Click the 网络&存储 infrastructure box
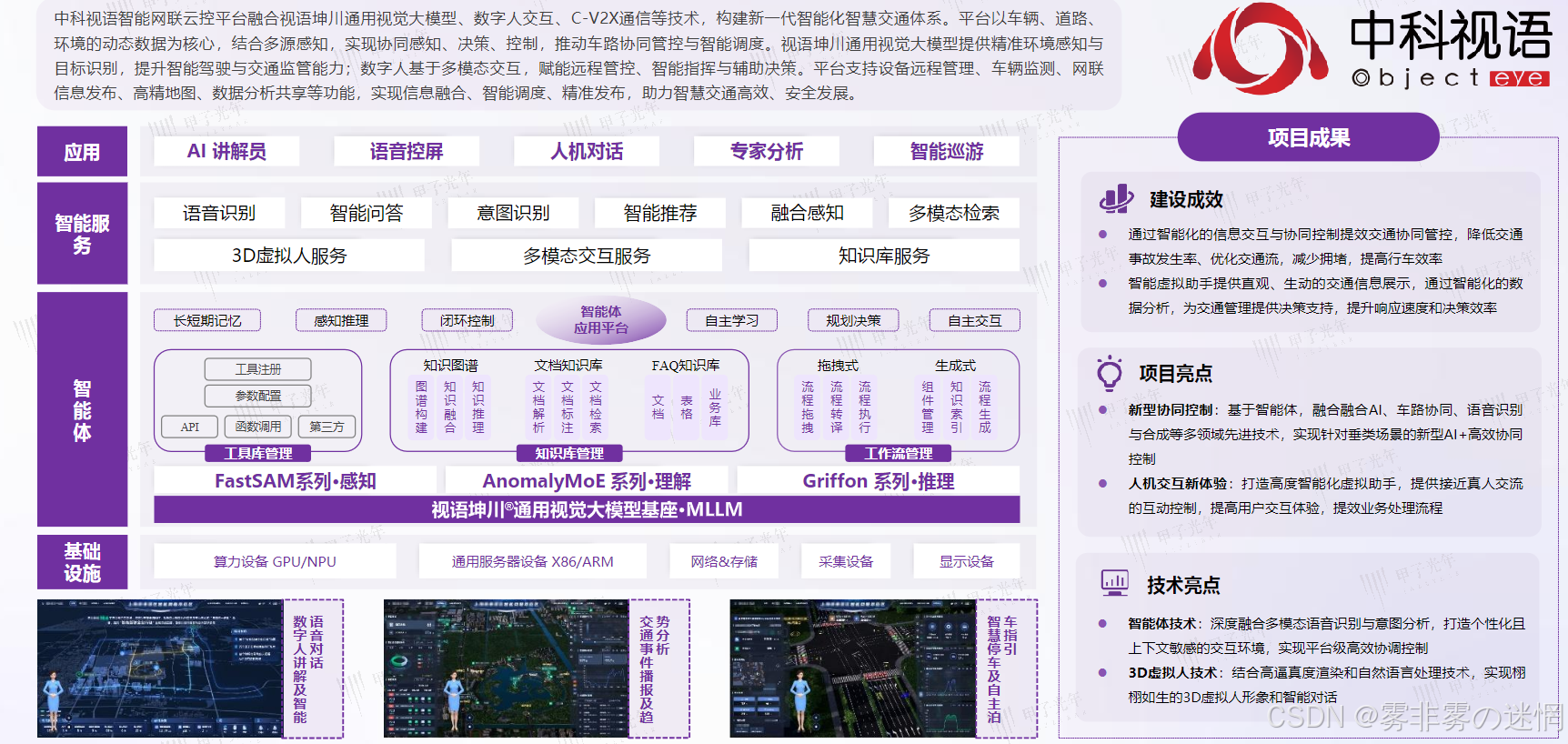The height and width of the screenshot is (744, 1568). click(724, 561)
